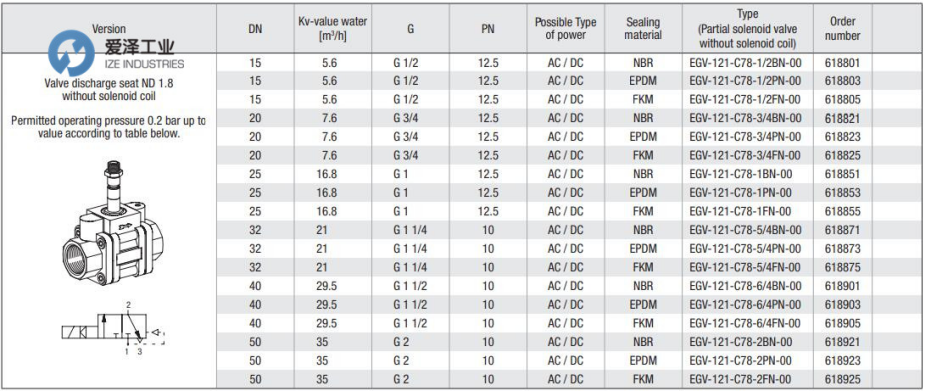Click the Possible Type of power header

[x=565, y=28]
